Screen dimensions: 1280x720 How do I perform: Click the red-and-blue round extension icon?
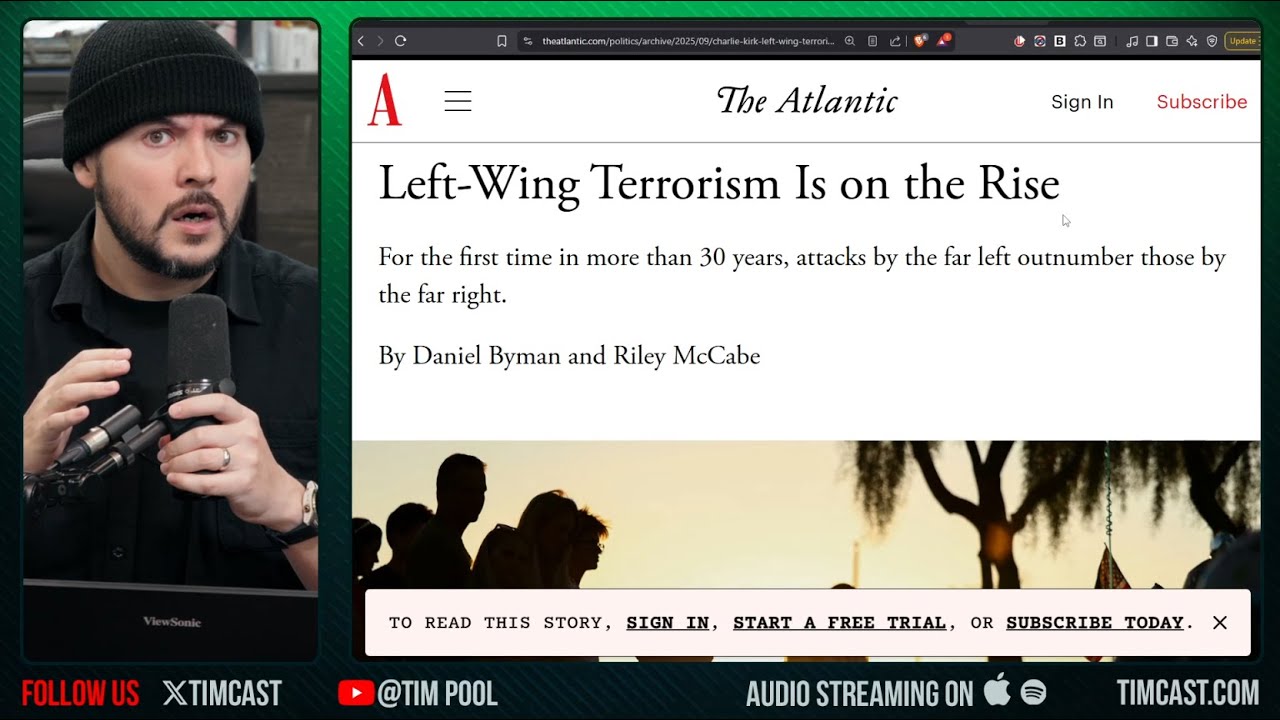coord(1040,41)
